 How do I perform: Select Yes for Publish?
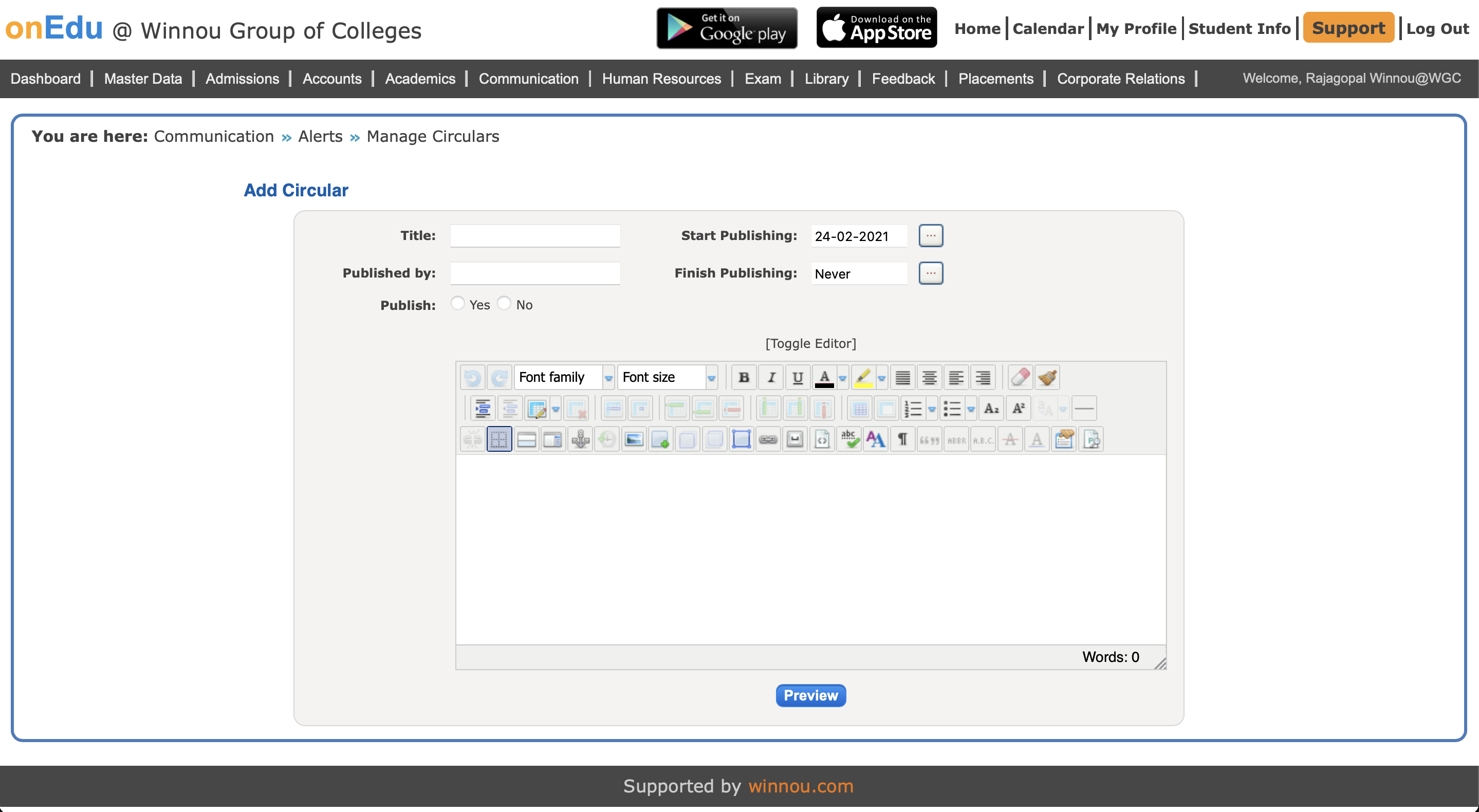(x=457, y=303)
